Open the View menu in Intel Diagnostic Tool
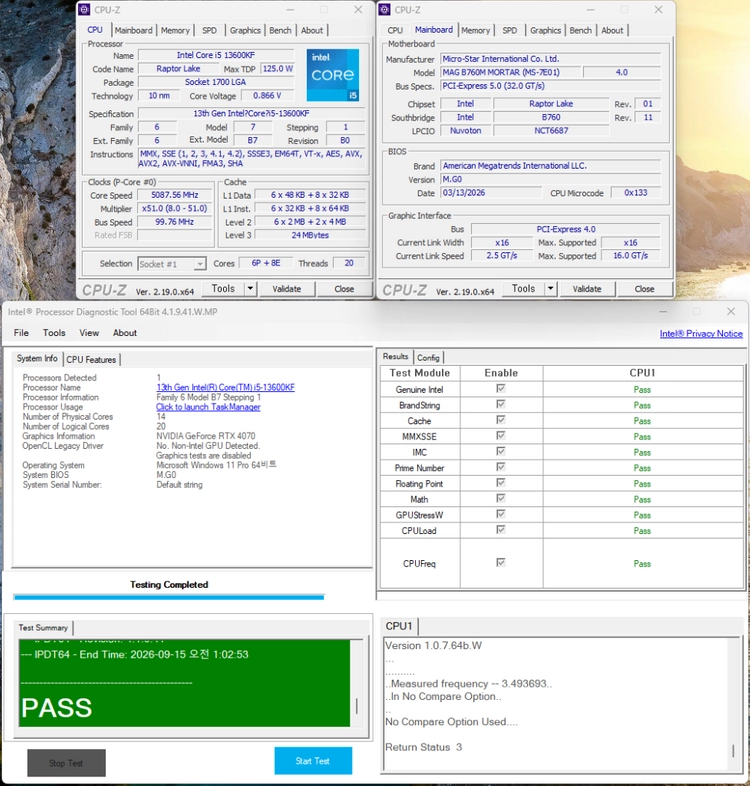750x786 pixels. 89,333
